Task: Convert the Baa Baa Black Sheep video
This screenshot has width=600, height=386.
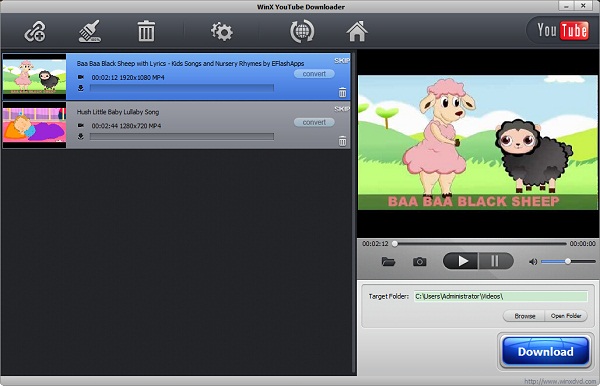Action: [314, 74]
